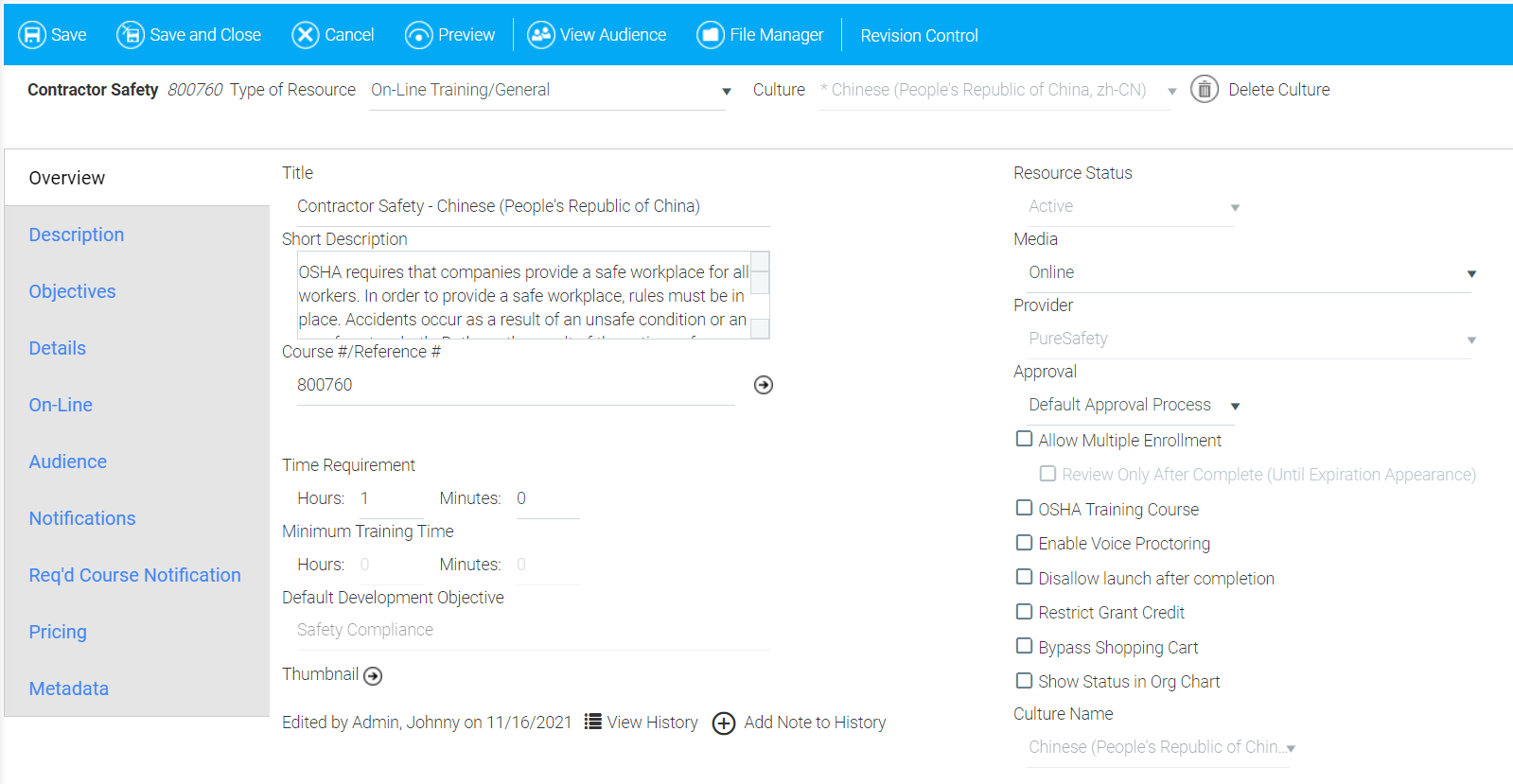Click the Save disk icon
Viewport: 1513px width, 784px height.
pos(32,35)
